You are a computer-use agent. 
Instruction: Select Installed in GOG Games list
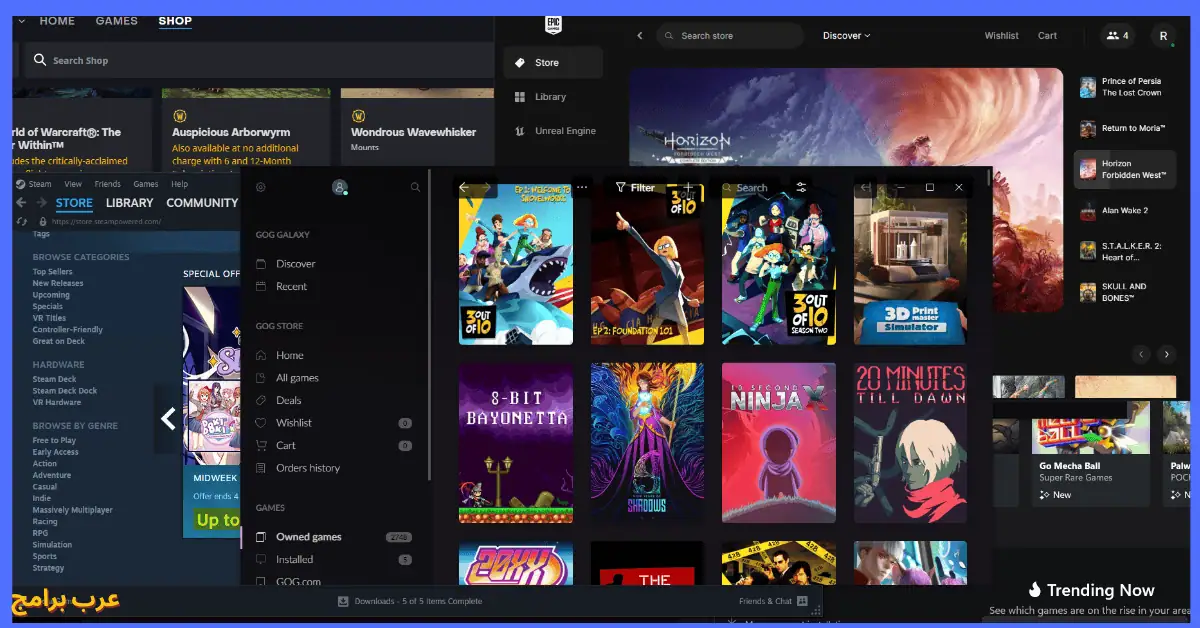(294, 559)
